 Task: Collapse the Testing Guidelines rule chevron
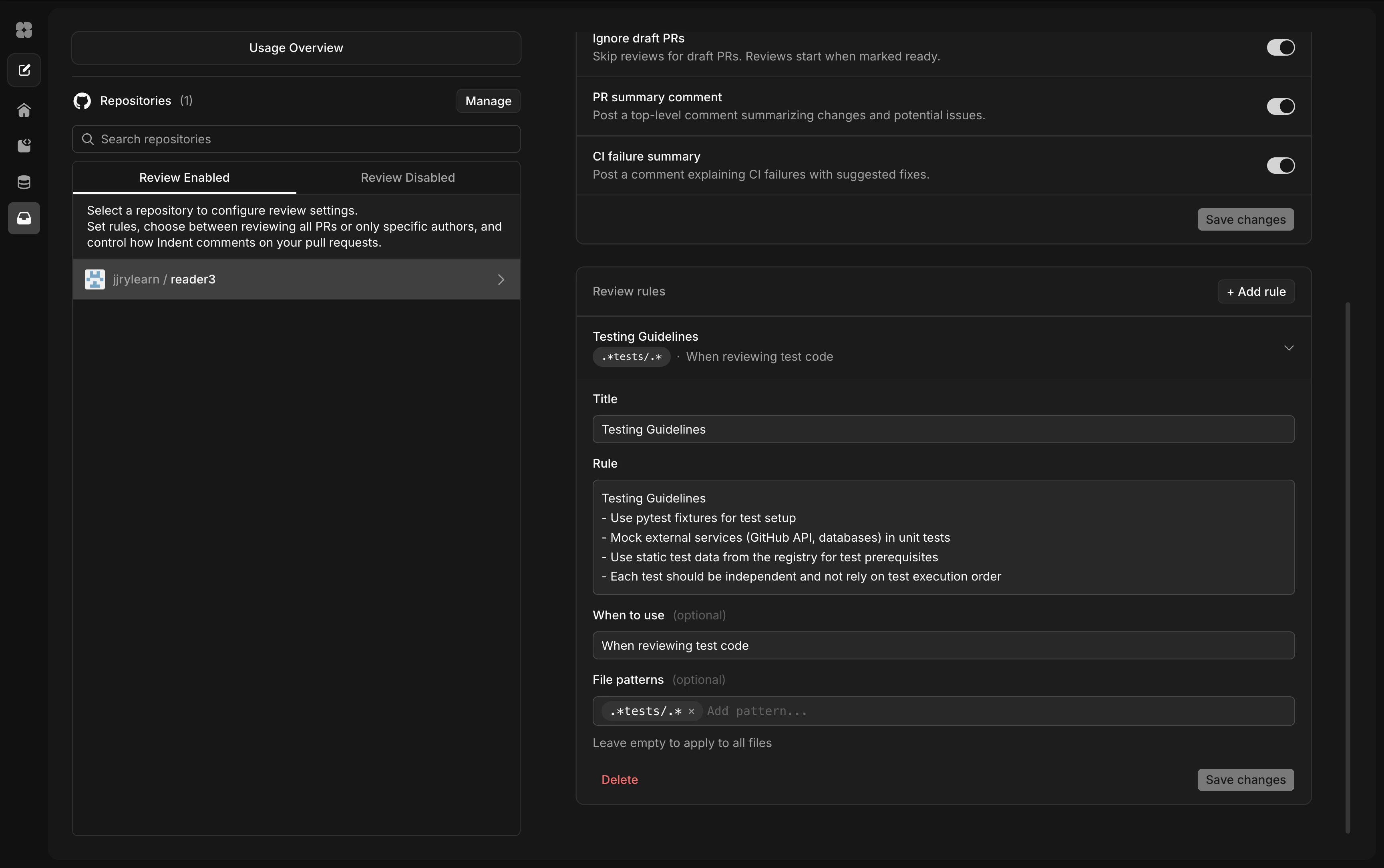tap(1289, 347)
